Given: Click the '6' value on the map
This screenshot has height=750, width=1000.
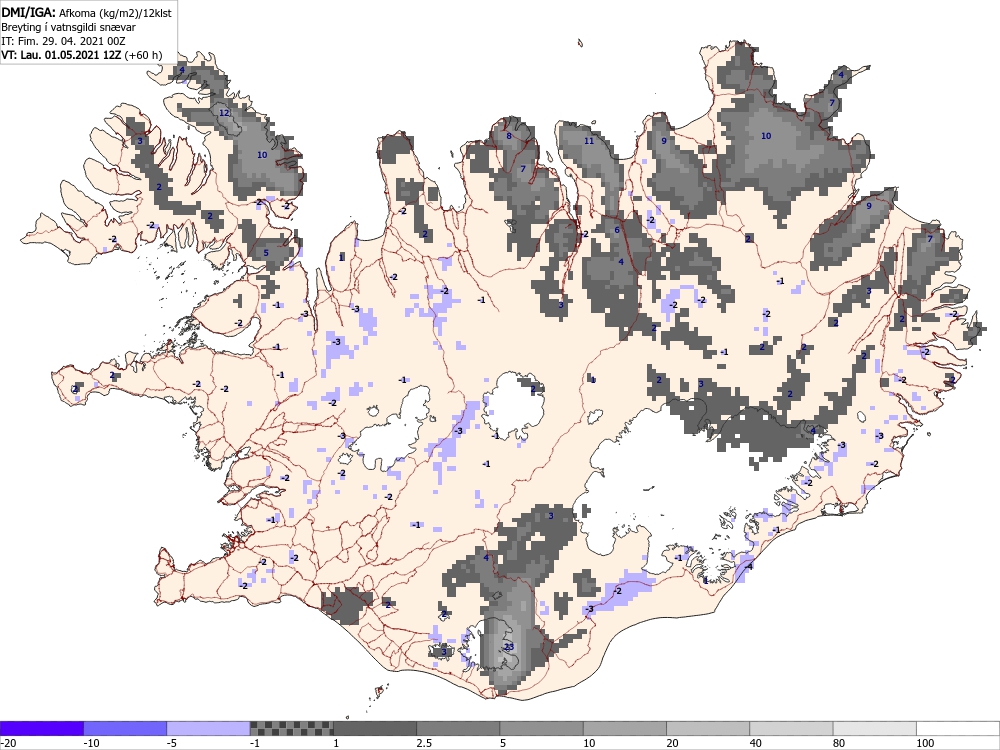Looking at the screenshot, I should tap(617, 230).
